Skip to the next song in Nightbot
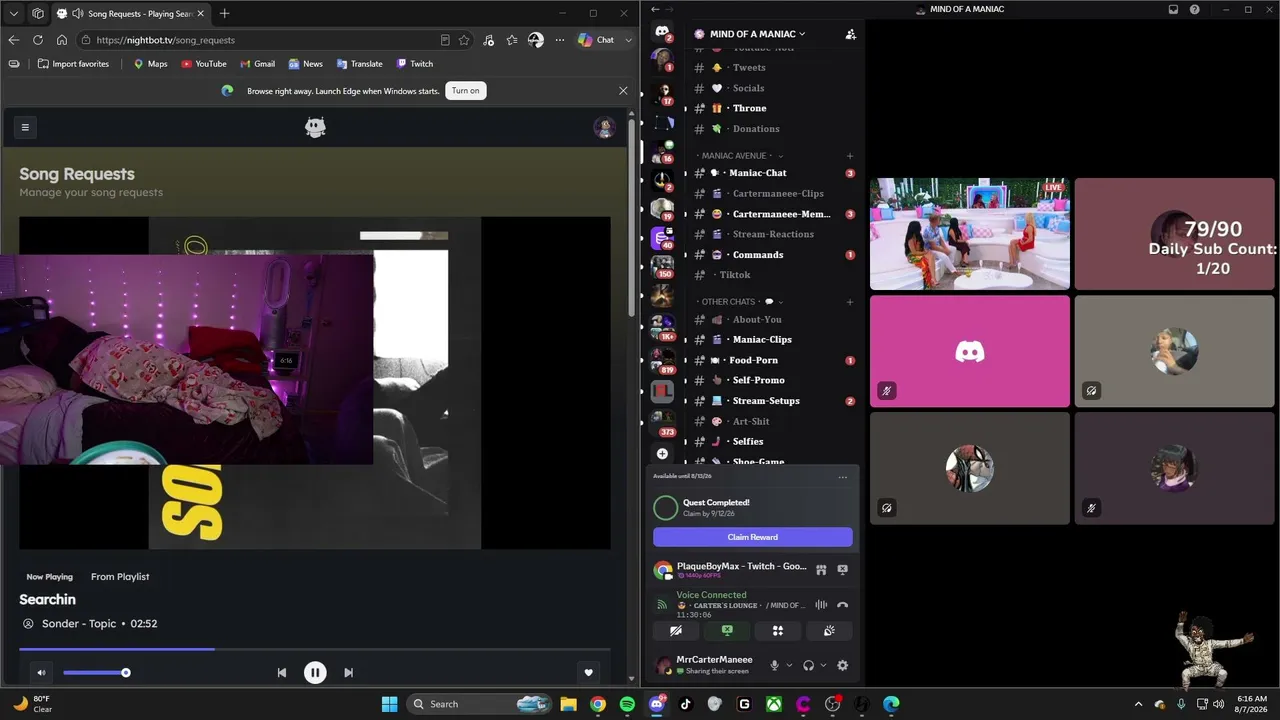The height and width of the screenshot is (720, 1280). click(348, 672)
